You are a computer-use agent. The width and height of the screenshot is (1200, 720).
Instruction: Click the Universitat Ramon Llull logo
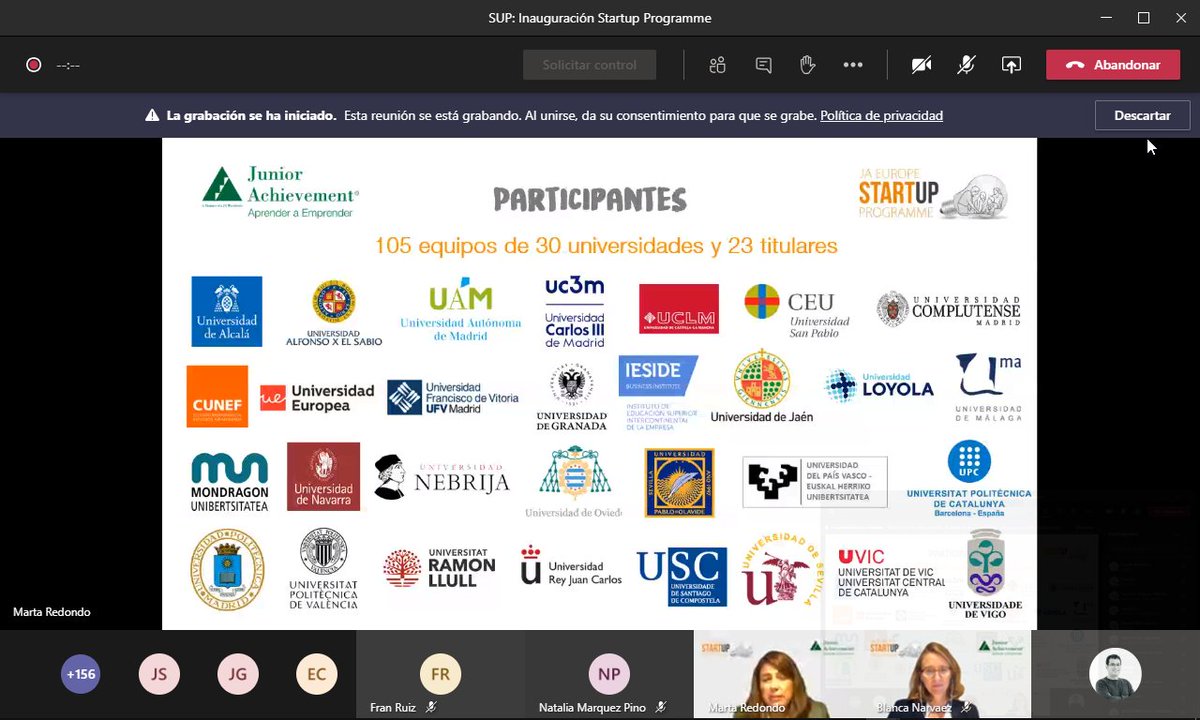click(440, 567)
